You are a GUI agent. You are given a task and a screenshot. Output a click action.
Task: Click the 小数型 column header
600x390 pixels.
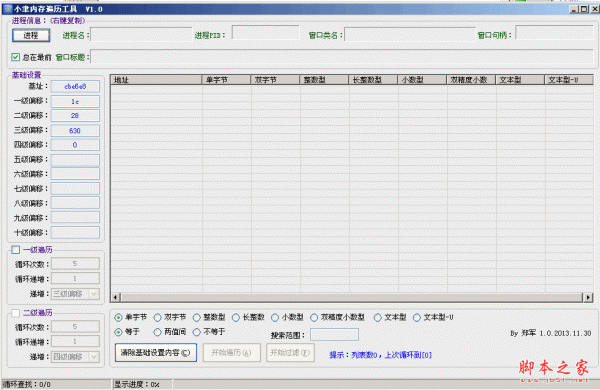tap(422, 80)
